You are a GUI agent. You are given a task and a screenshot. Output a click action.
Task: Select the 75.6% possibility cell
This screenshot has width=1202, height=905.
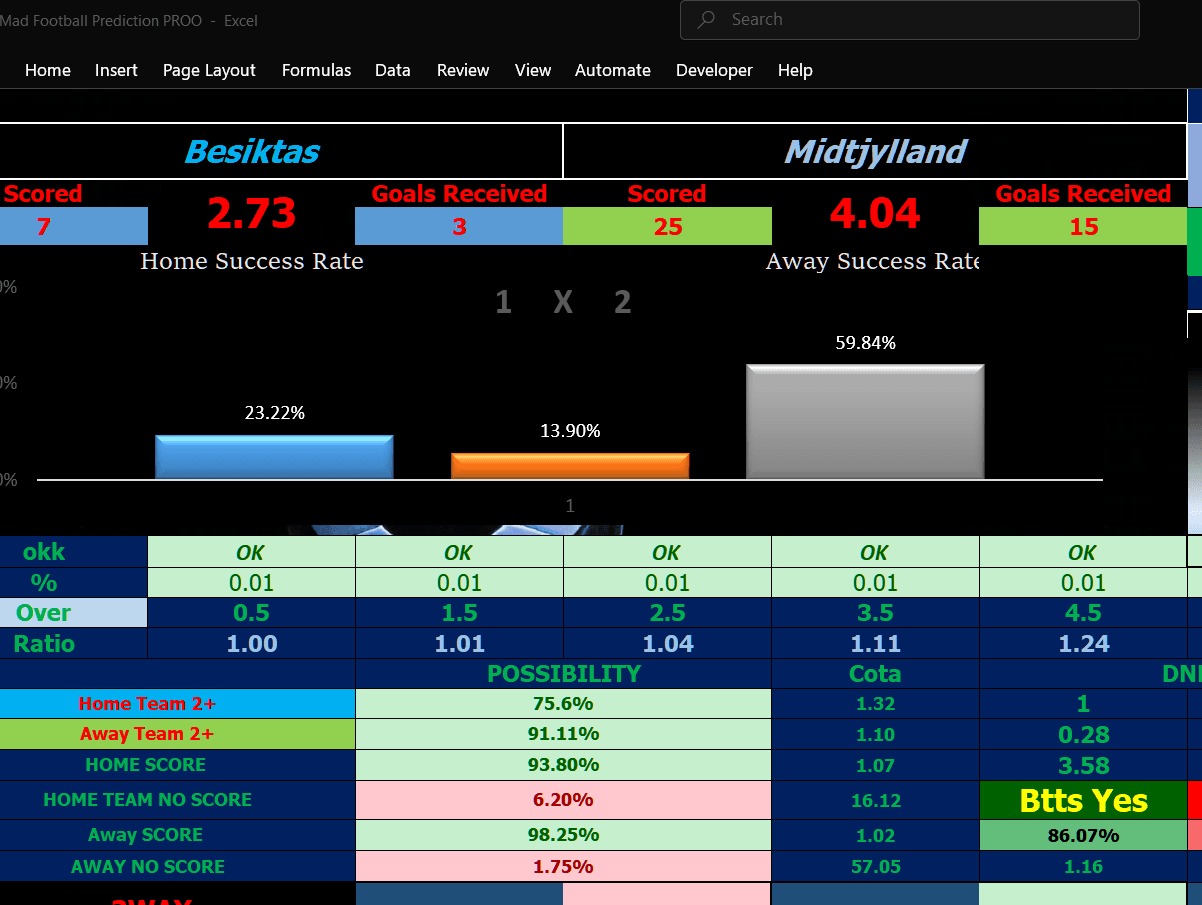(x=563, y=704)
